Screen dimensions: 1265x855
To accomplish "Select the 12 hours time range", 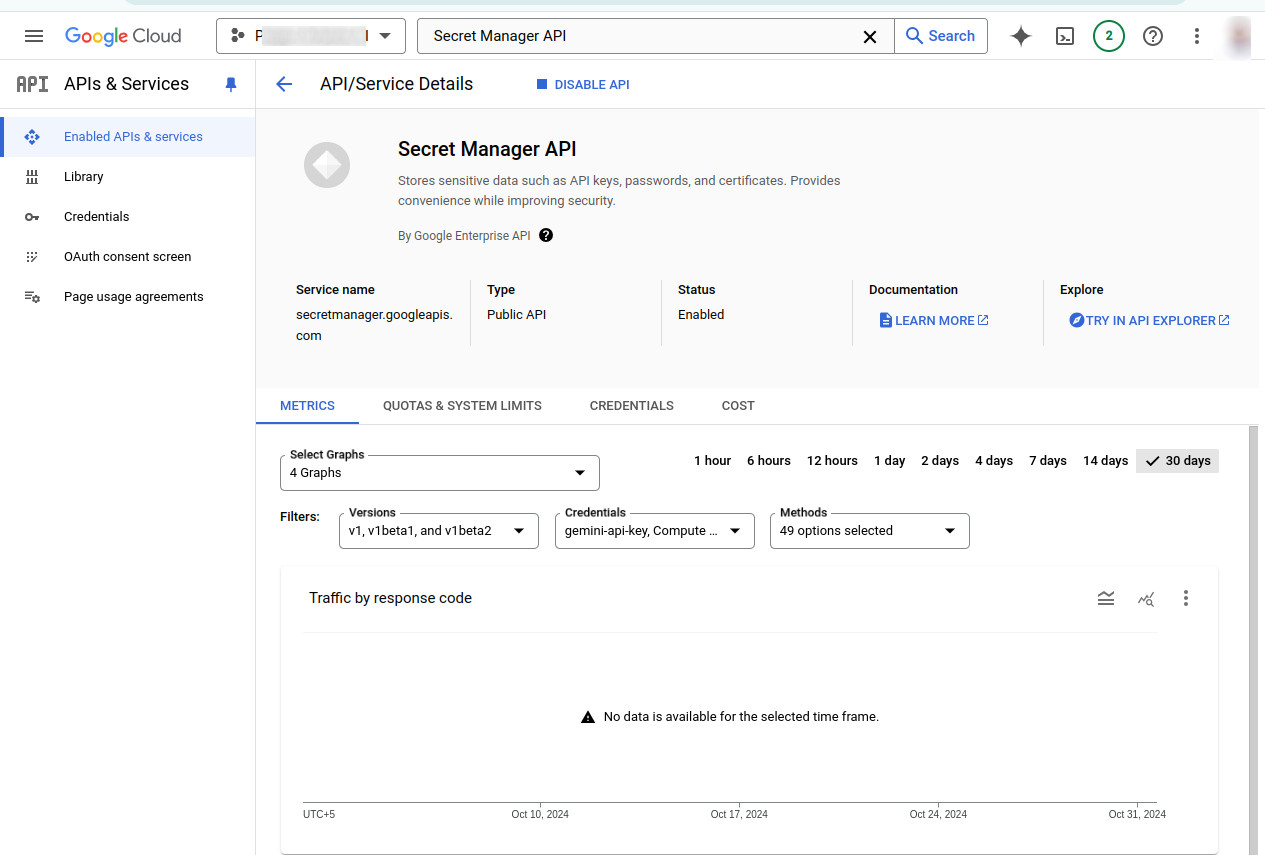I will 832,461.
